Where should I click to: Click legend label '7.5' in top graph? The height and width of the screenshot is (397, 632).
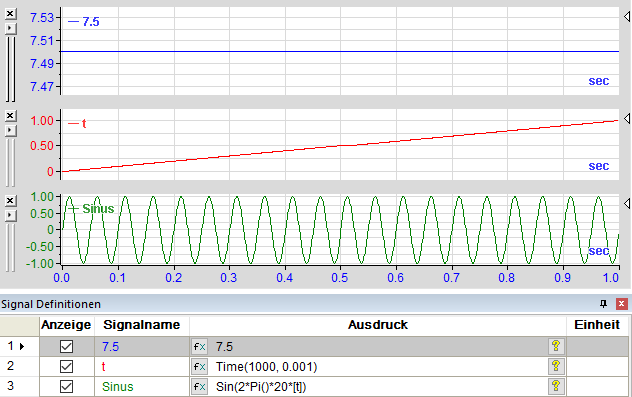(x=91, y=22)
